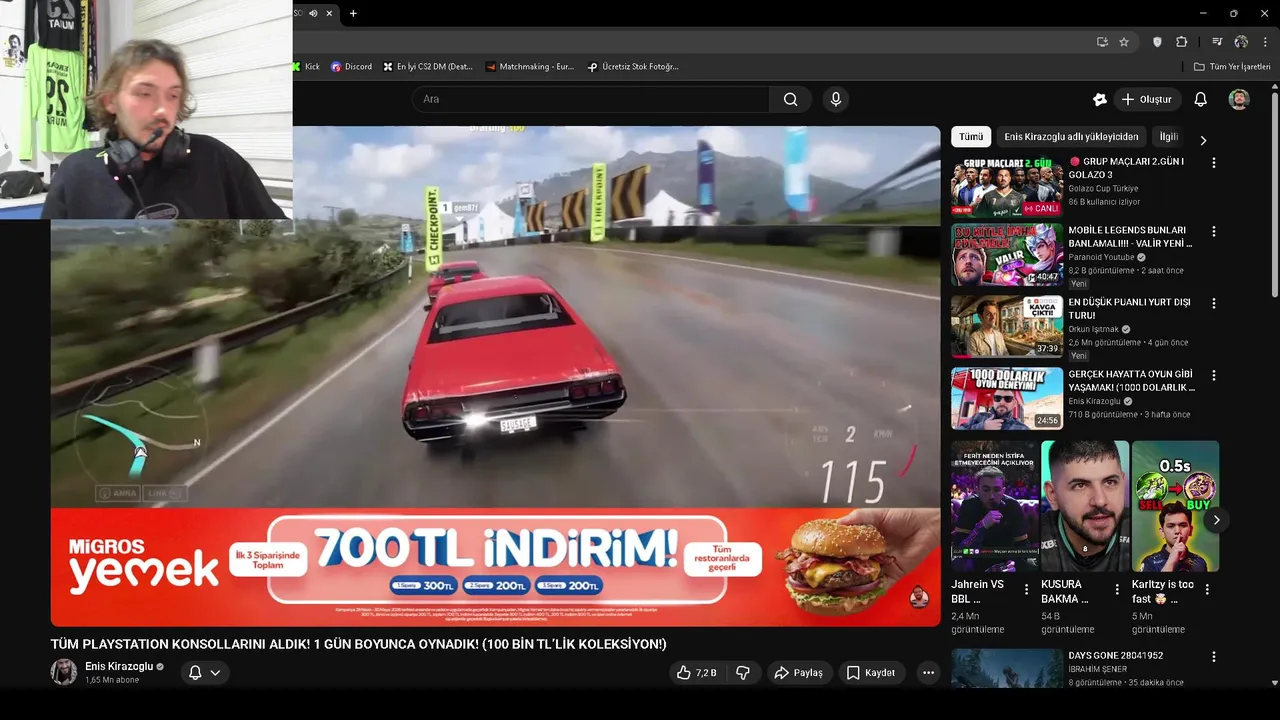Click the YouTube search magnifier button
Image resolution: width=1280 pixels, height=720 pixels.
[x=790, y=99]
